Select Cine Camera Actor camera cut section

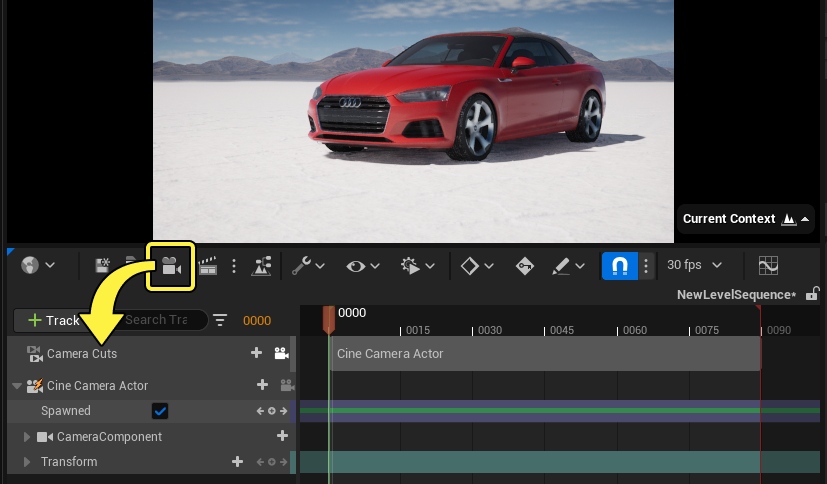[545, 354]
